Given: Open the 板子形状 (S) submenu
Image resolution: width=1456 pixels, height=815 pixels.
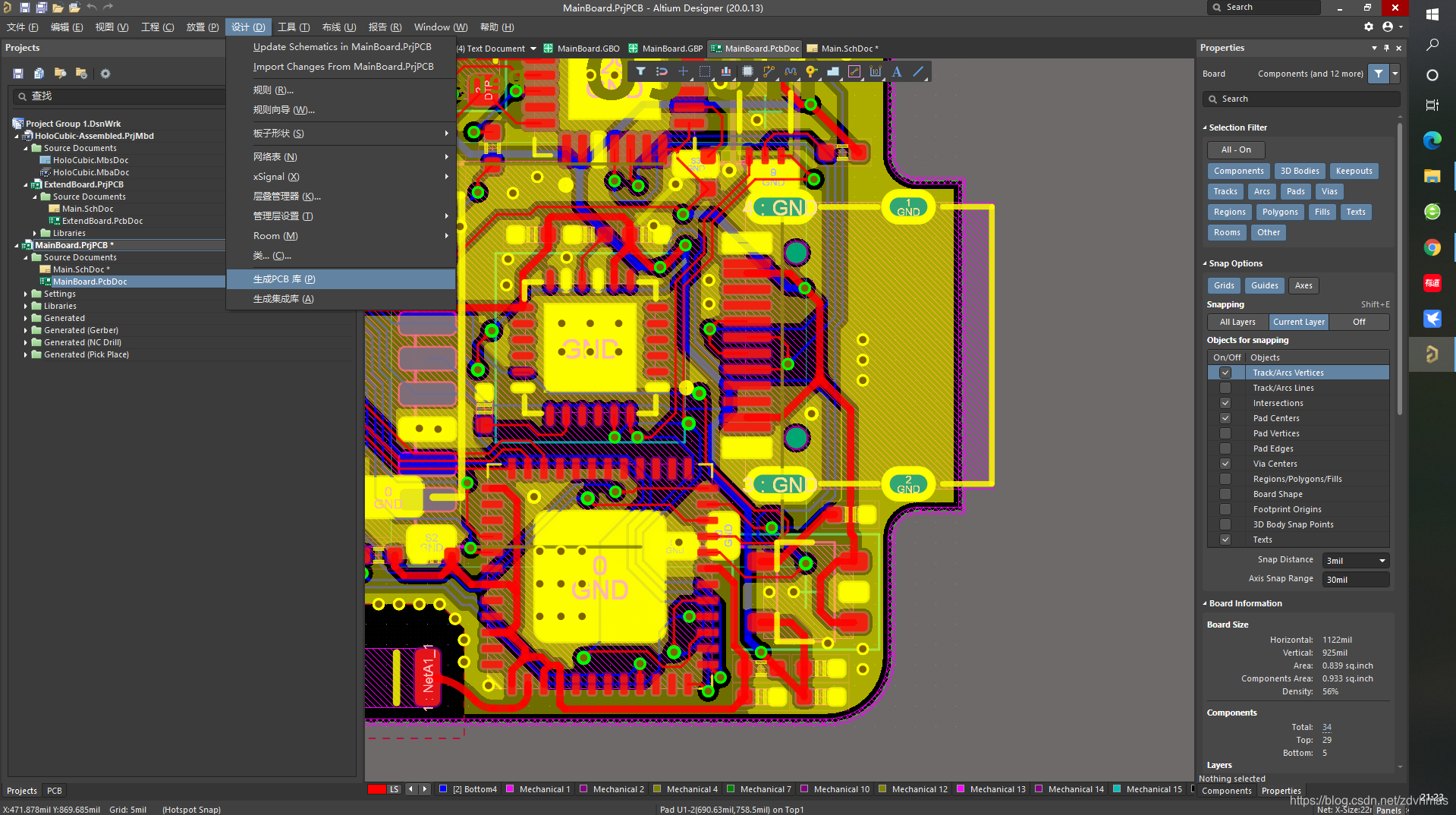Looking at the screenshot, I should click(341, 133).
